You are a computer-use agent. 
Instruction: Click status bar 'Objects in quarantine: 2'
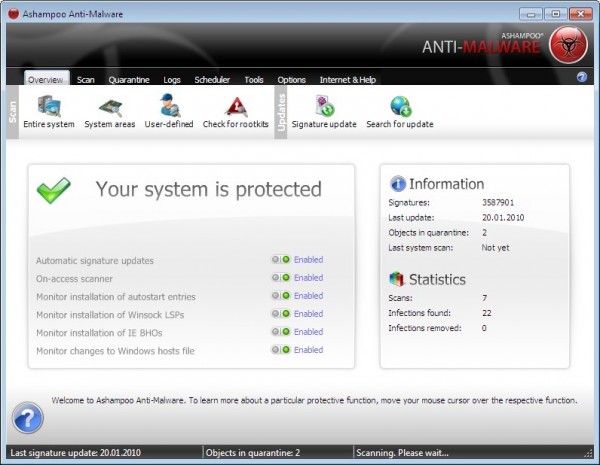(x=253, y=453)
